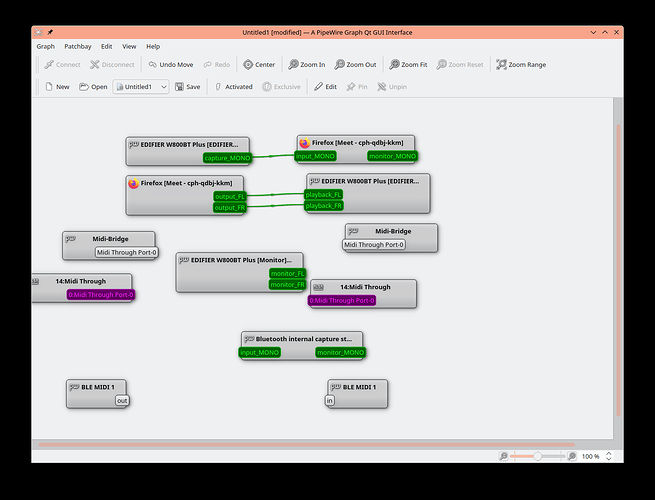Create a new patchbay with New
Image resolution: width=655 pixels, height=500 pixels.
[57, 87]
